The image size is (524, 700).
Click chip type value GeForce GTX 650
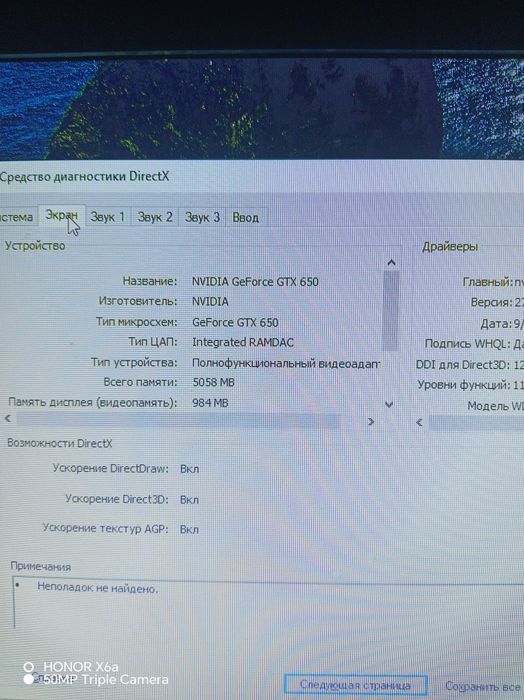tap(235, 322)
